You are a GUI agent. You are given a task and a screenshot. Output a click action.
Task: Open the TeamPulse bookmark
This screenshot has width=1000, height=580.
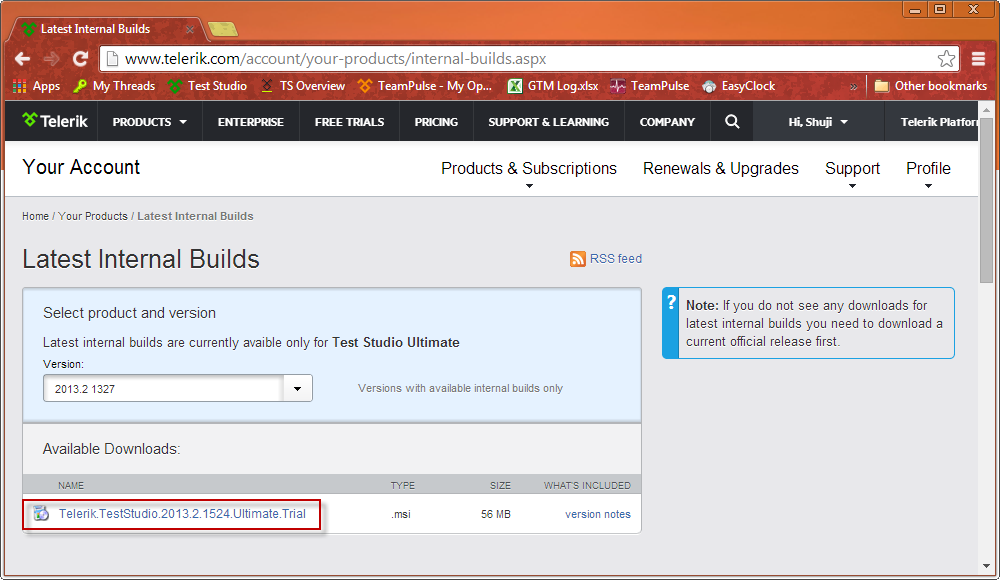click(649, 86)
